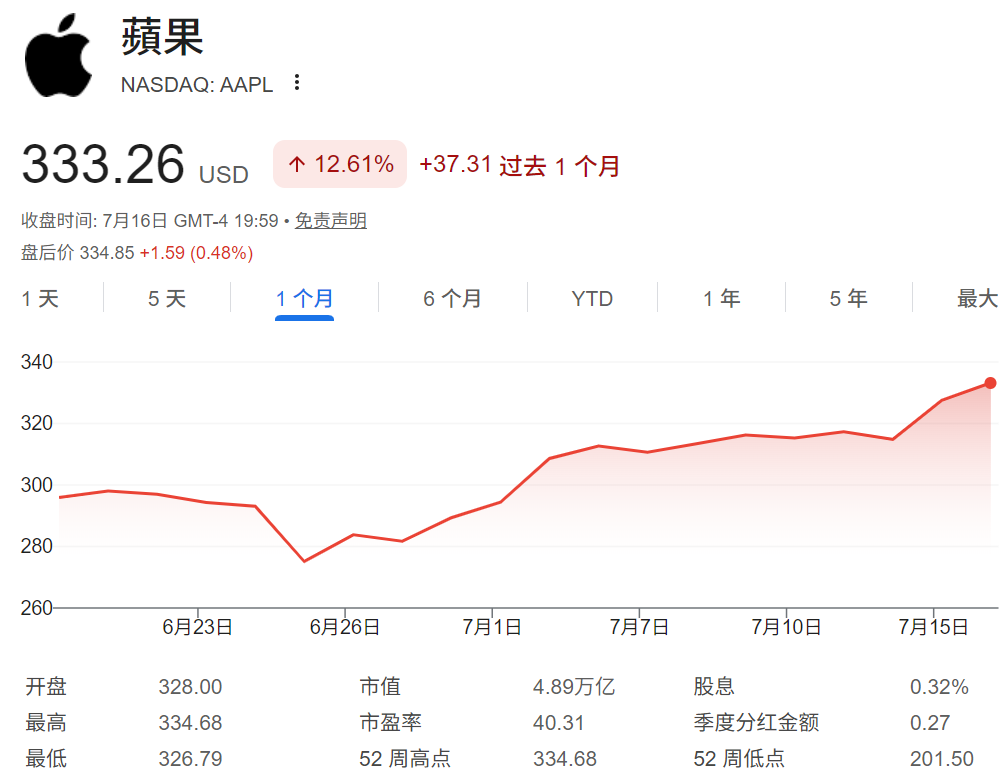Click the 340 y-axis label
This screenshot has width=1005, height=776.
[37, 362]
